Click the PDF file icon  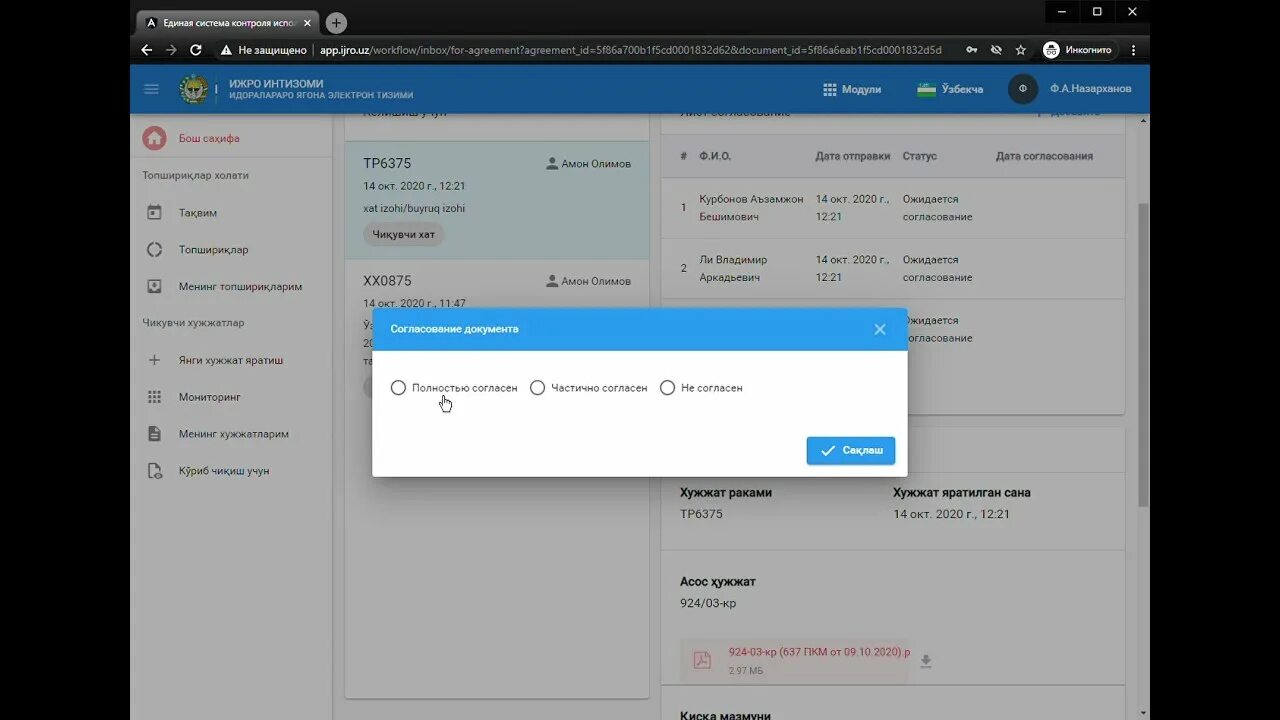pyautogui.click(x=702, y=660)
